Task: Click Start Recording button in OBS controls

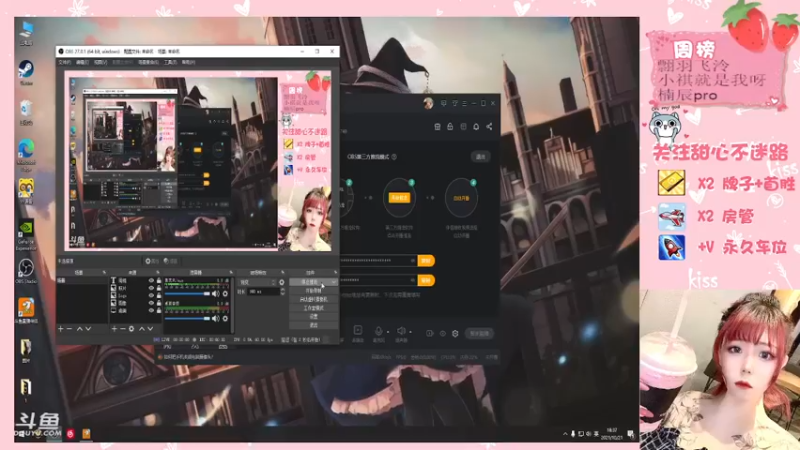Action: coord(313,291)
